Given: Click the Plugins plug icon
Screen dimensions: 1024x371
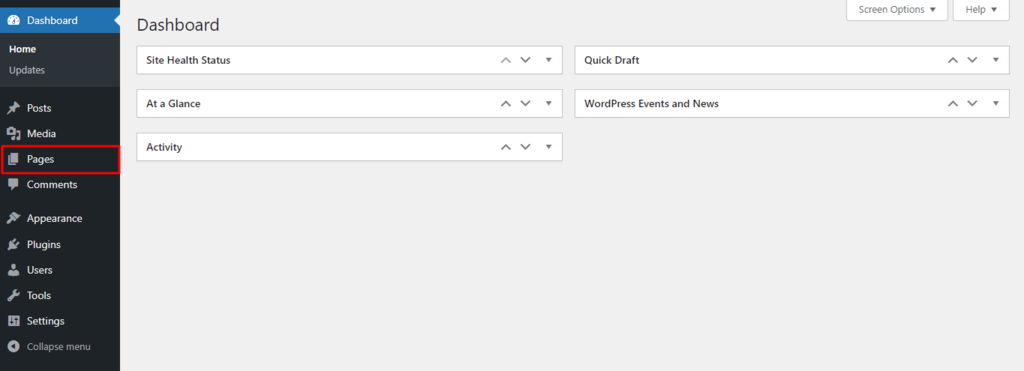Looking at the screenshot, I should pos(14,244).
